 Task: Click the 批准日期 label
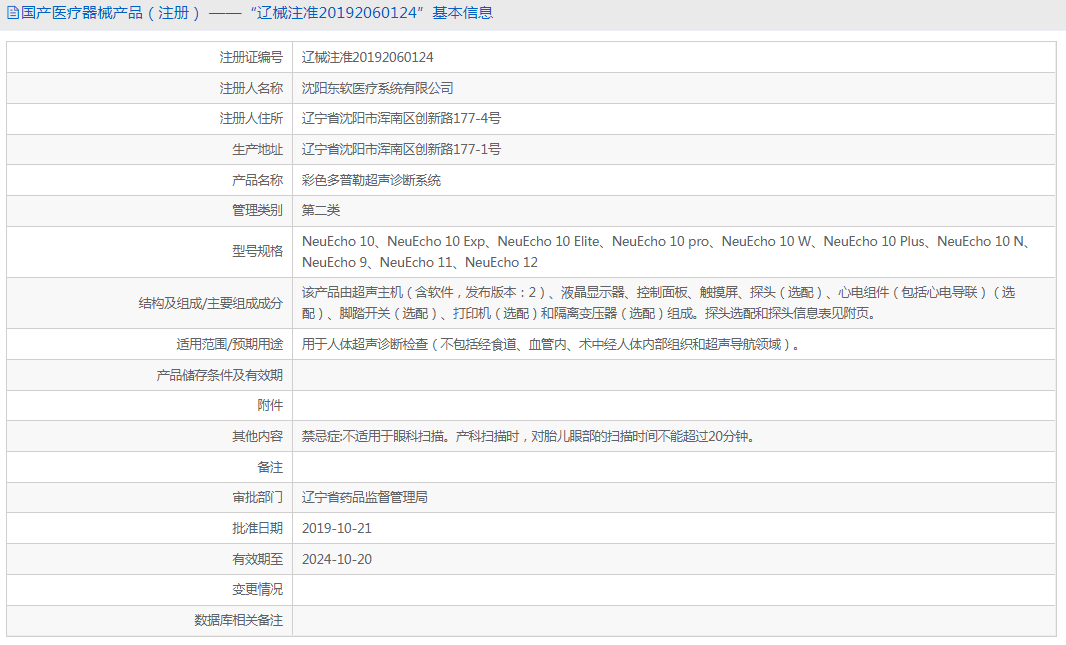257,528
